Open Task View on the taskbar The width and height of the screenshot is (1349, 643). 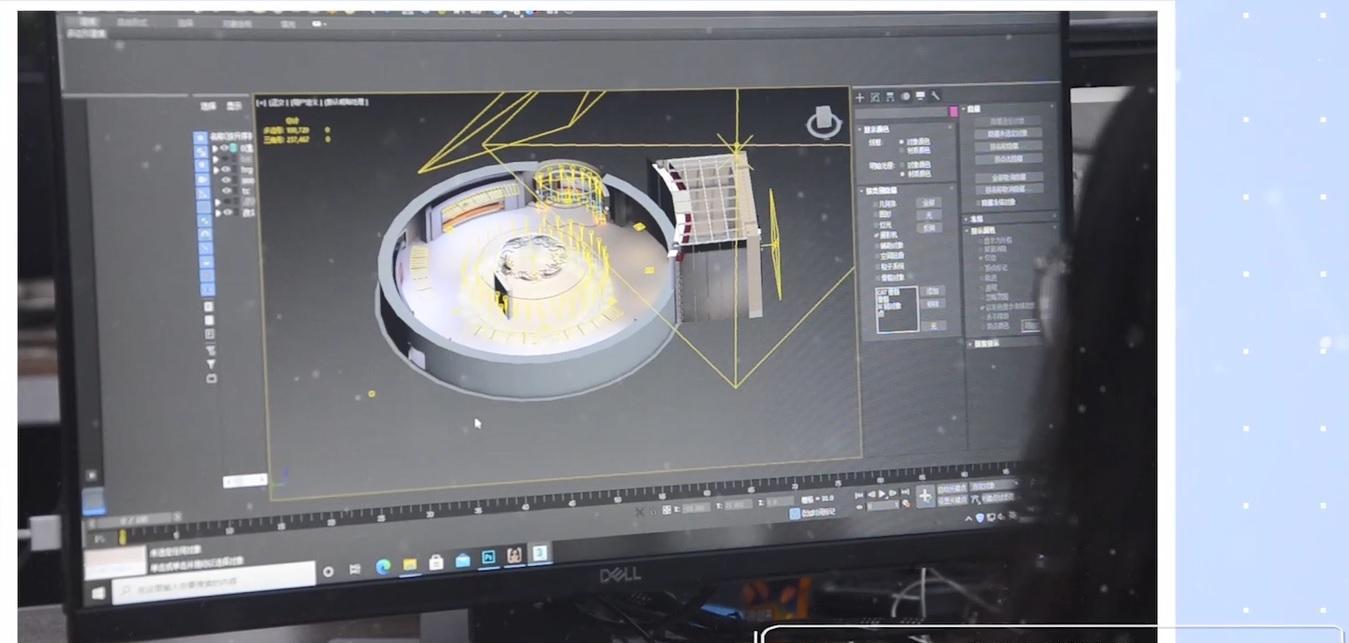[354, 569]
